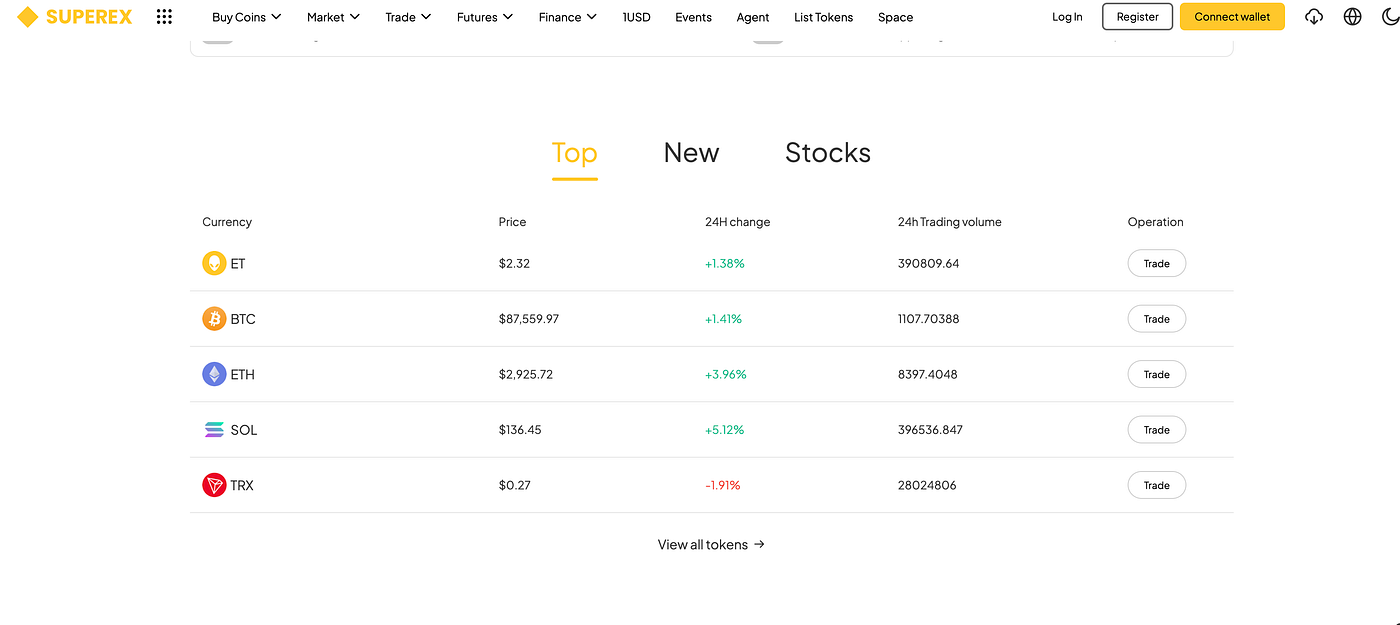Expand the Market dropdown
The image size is (1400, 625).
tap(333, 17)
